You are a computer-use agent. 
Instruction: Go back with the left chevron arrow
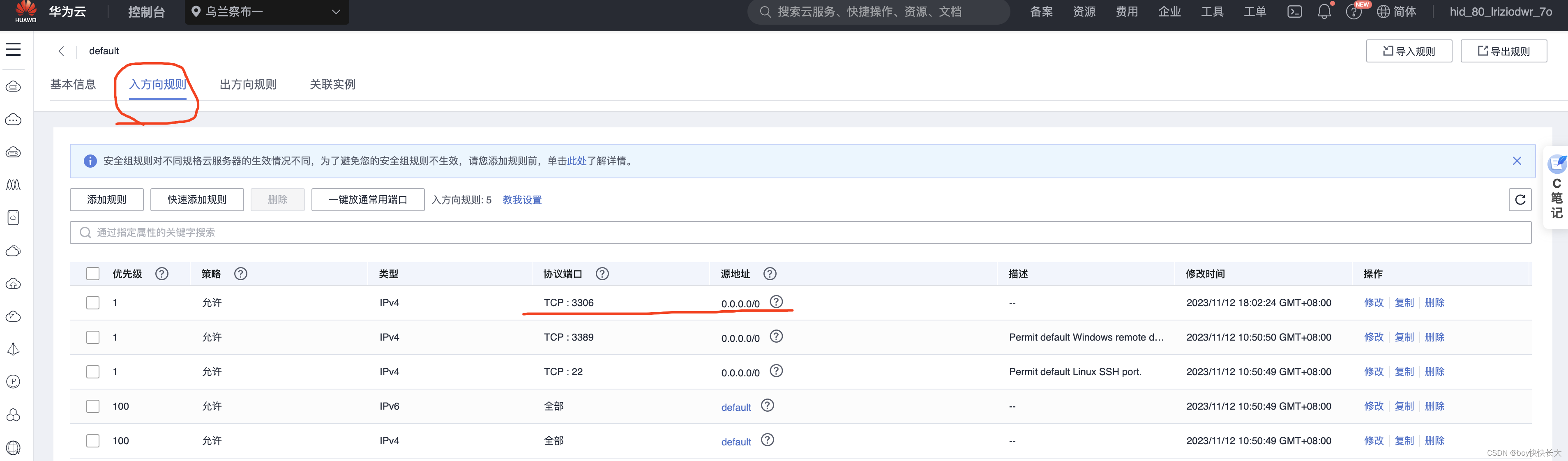(61, 51)
